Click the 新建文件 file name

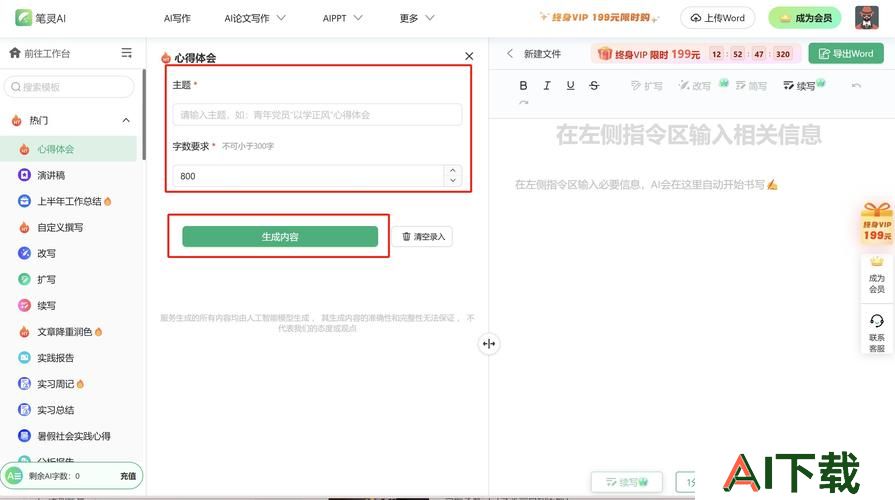coord(542,54)
